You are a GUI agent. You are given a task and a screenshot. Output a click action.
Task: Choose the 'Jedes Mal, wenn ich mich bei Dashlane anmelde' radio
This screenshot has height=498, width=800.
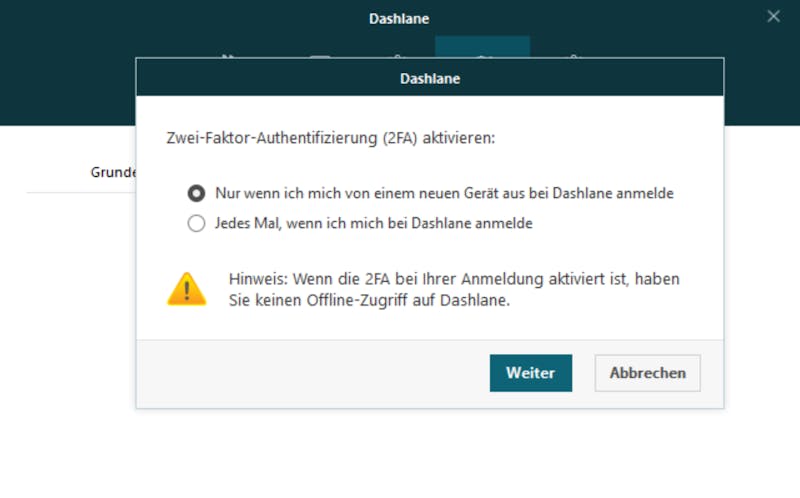coord(196,223)
